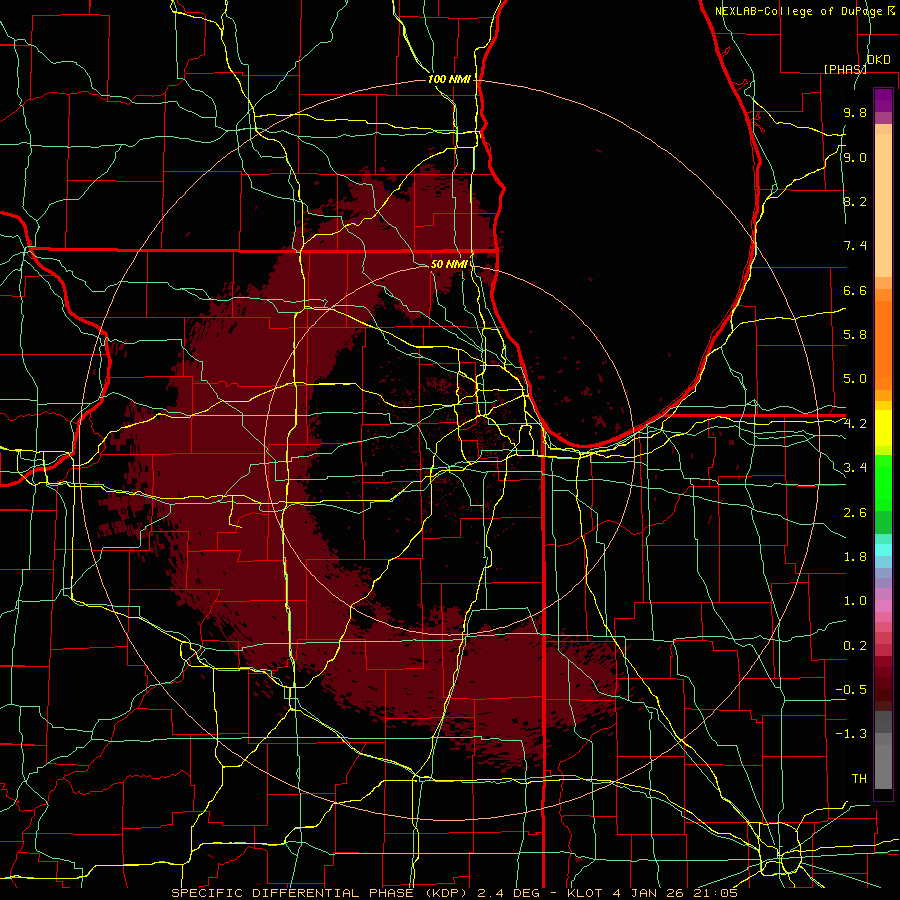Click the 100 NMI range ring label
Screen dimensions: 900x900
point(449,79)
